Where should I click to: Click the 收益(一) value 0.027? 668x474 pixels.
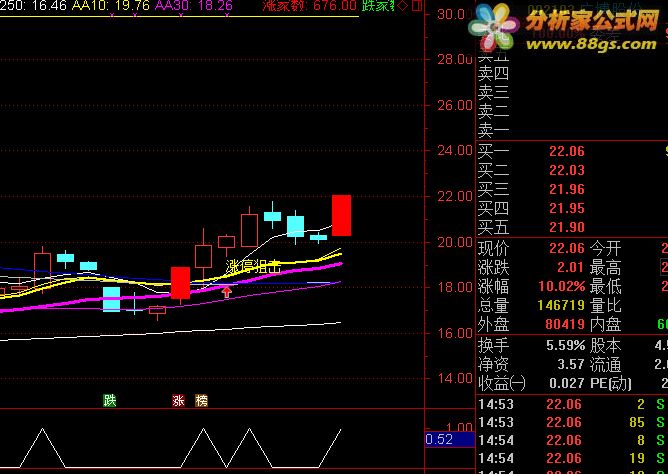click(x=566, y=384)
